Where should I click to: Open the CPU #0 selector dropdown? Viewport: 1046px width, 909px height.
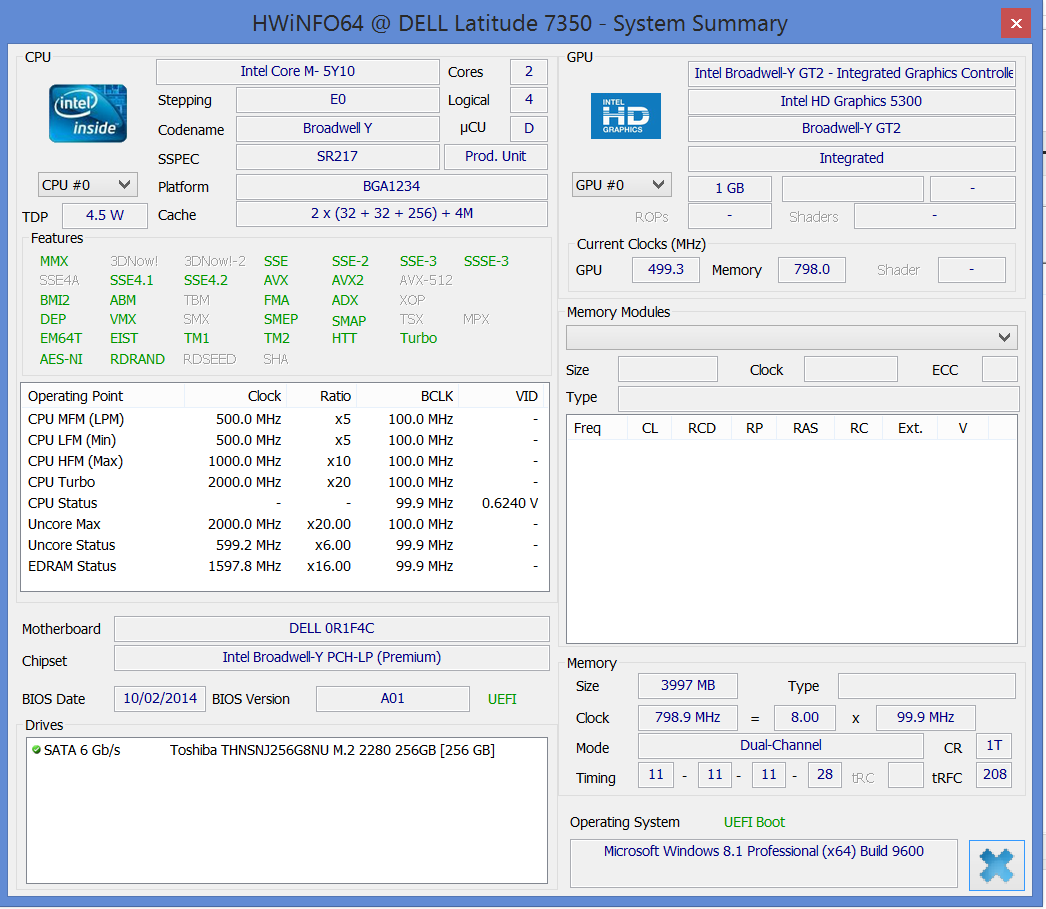click(x=87, y=185)
